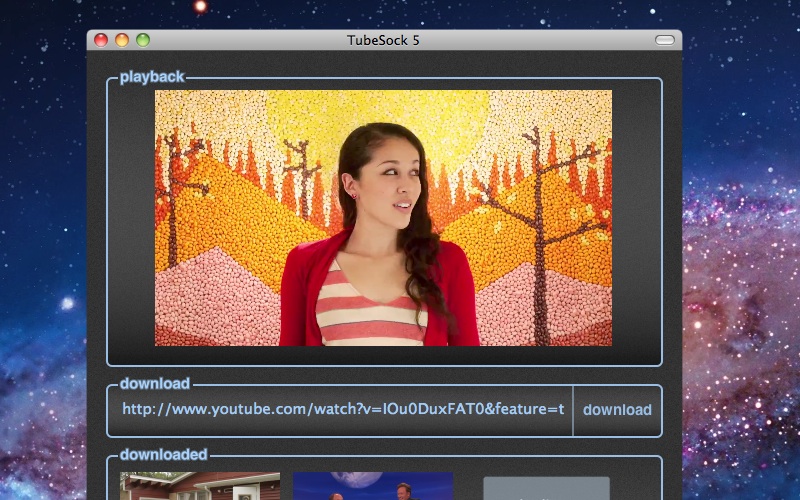Zoom the TubeSock window with green button
The image size is (800, 500).
pos(143,40)
